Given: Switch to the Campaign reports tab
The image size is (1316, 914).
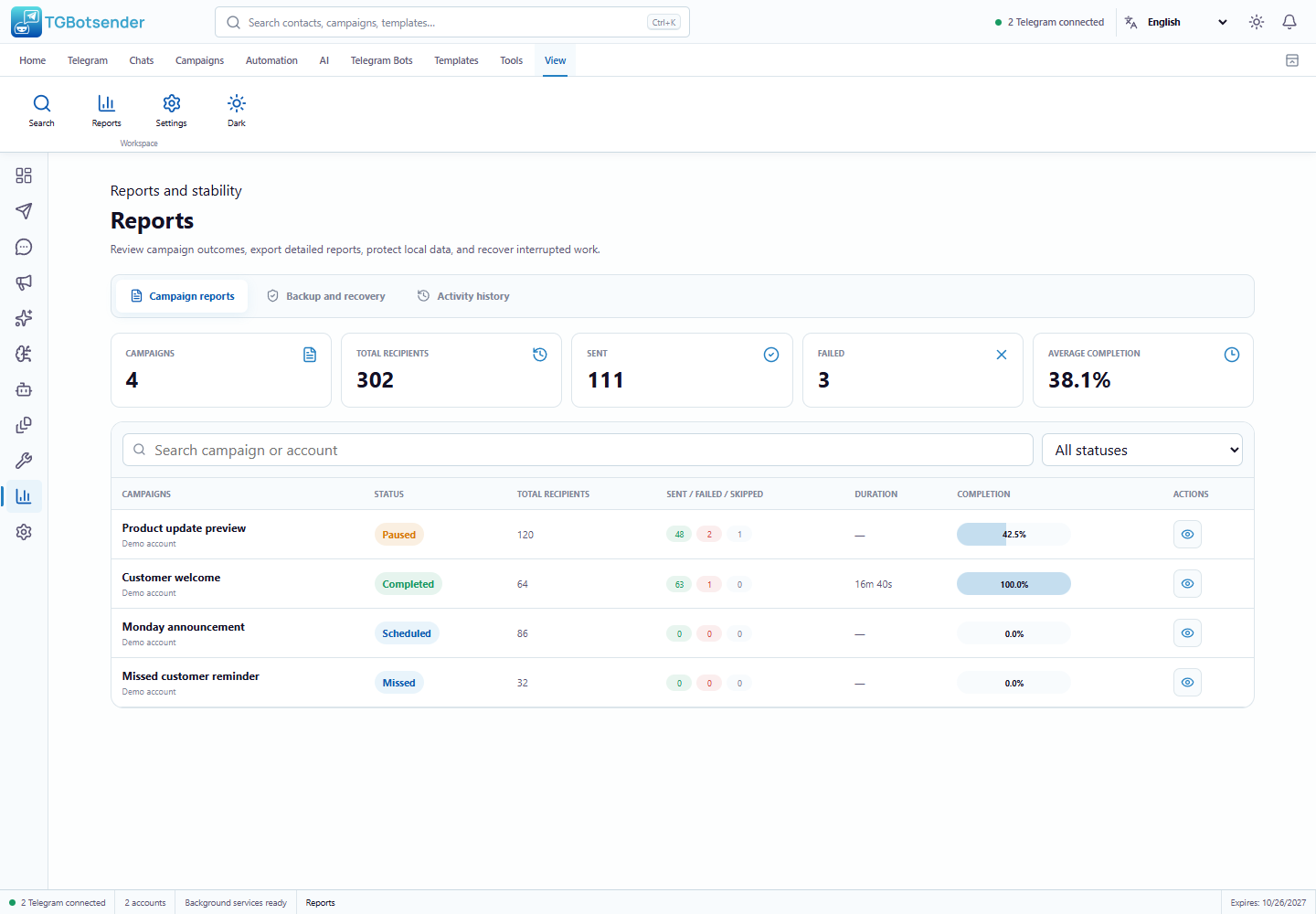Looking at the screenshot, I should coord(183,296).
